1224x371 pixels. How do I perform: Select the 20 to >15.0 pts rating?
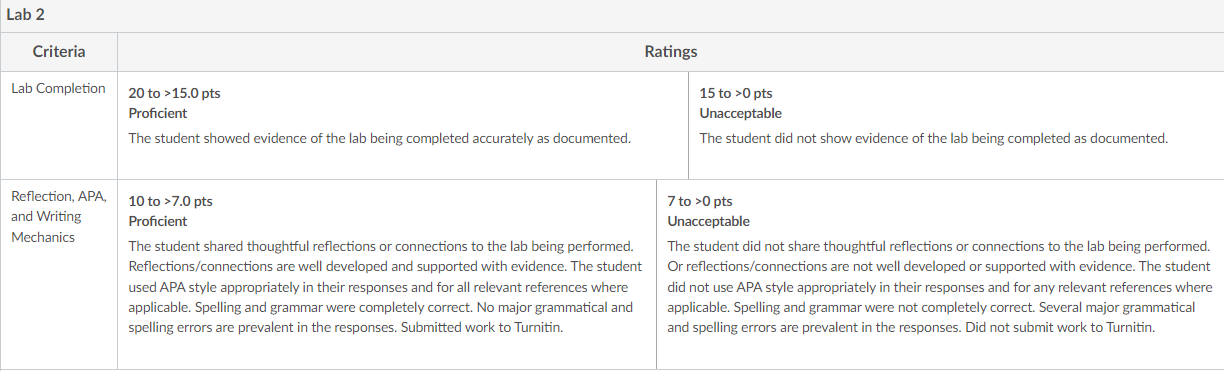click(175, 93)
